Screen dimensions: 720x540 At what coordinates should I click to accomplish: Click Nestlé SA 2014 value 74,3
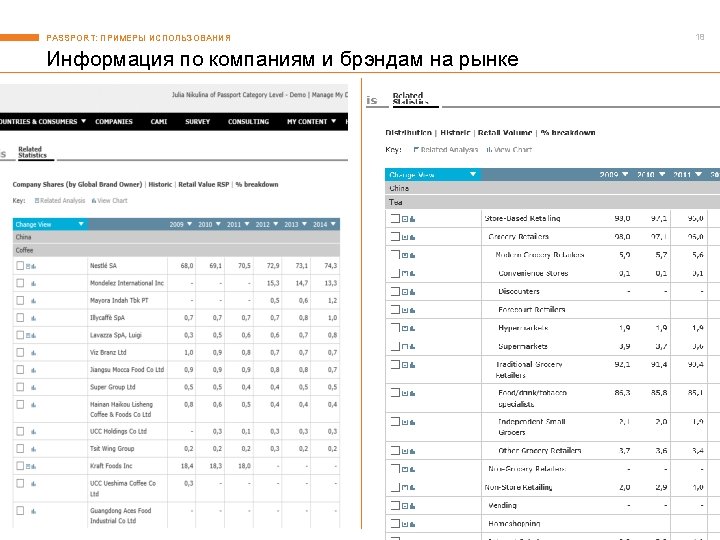[x=331, y=266]
